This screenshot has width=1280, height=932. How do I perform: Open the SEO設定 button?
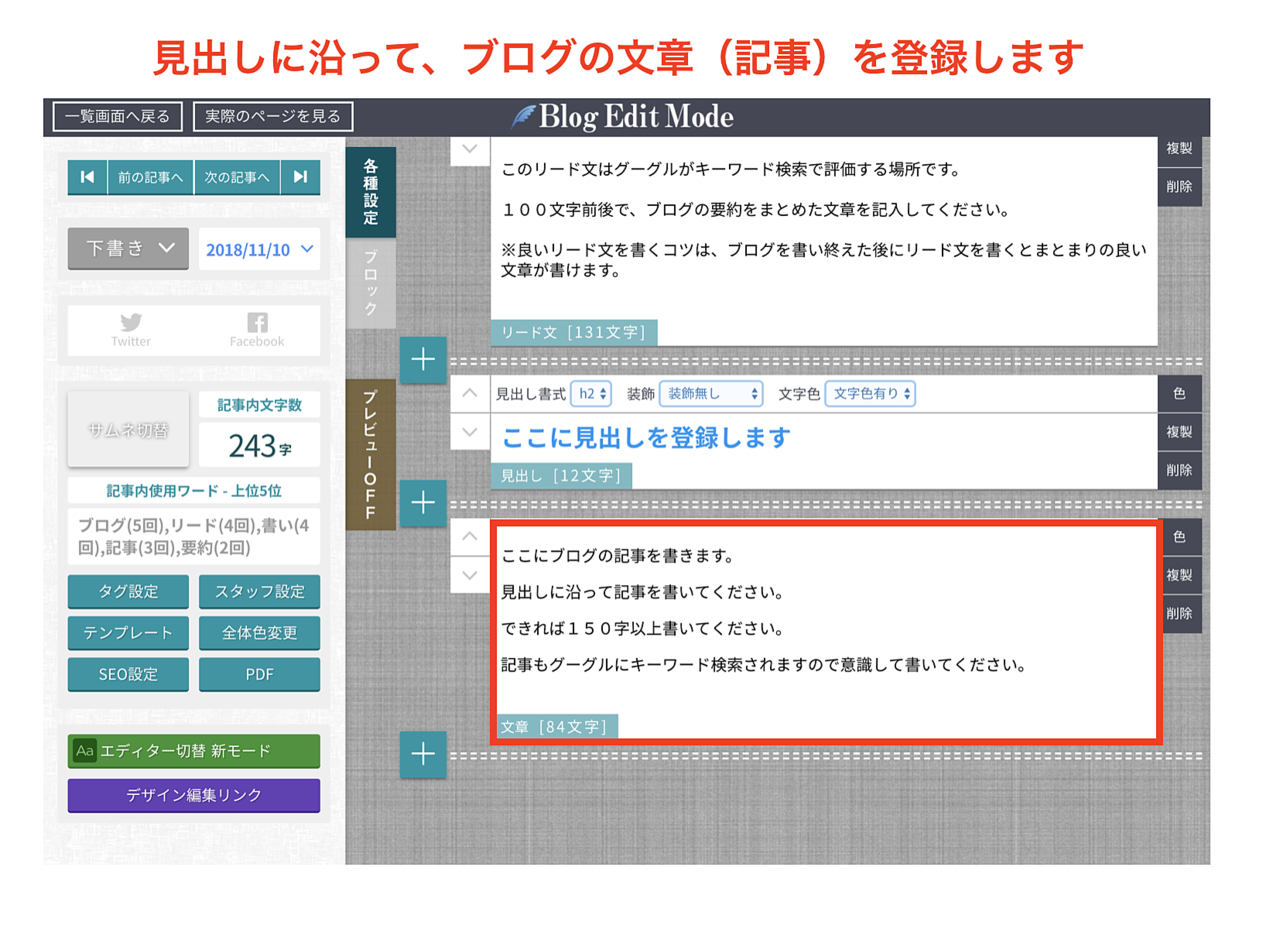tap(128, 674)
